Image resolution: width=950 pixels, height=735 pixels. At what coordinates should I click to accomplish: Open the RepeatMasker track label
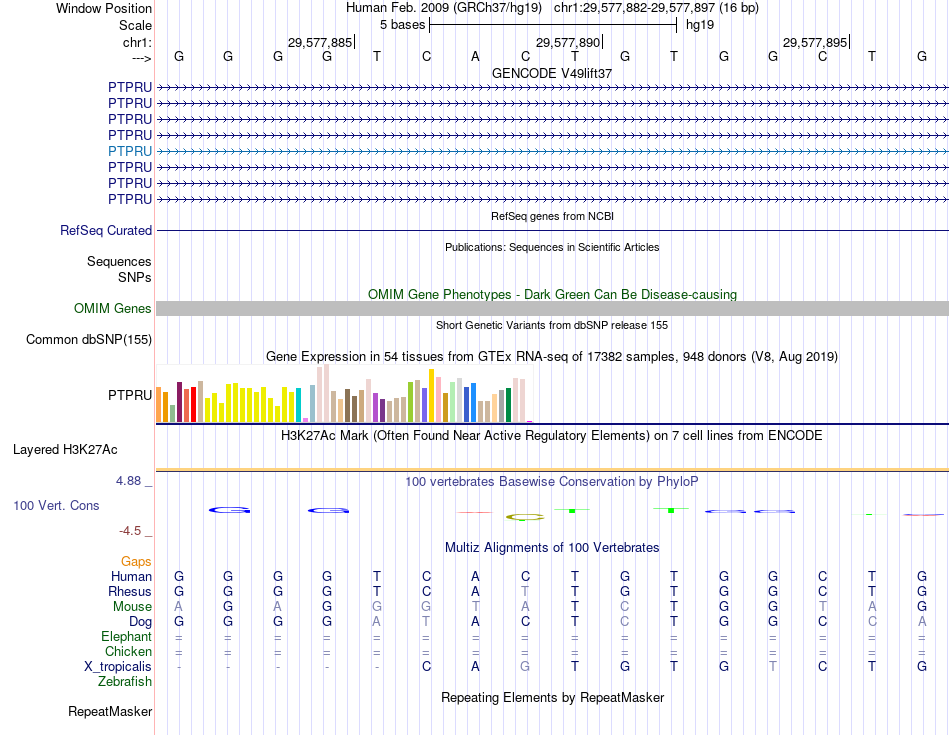(x=110, y=712)
